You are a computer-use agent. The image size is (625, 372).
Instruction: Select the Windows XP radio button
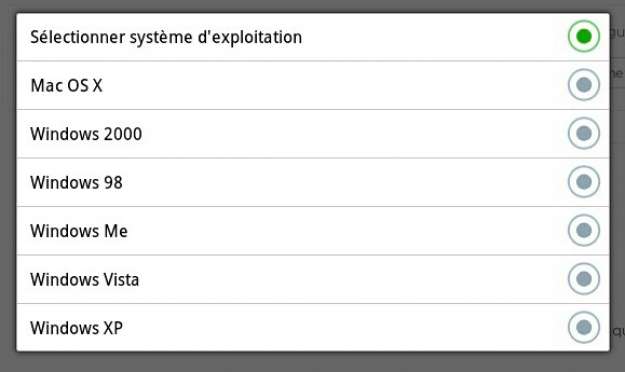click(584, 327)
